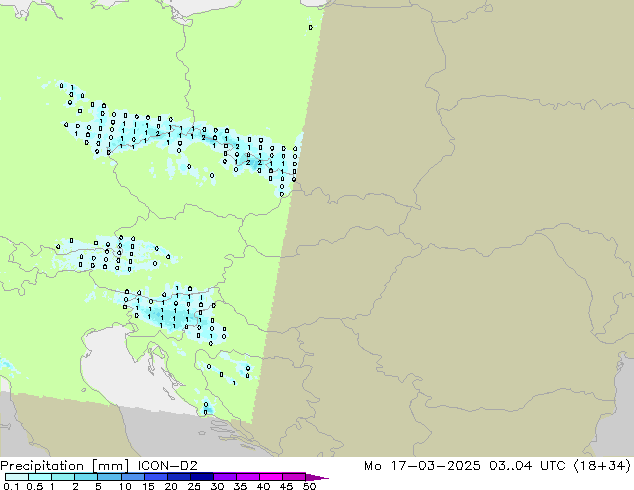Image resolution: width=634 pixels, height=490 pixels.
Task: Select the 2–5 mm legend color swatch
Action: [x=87, y=477]
